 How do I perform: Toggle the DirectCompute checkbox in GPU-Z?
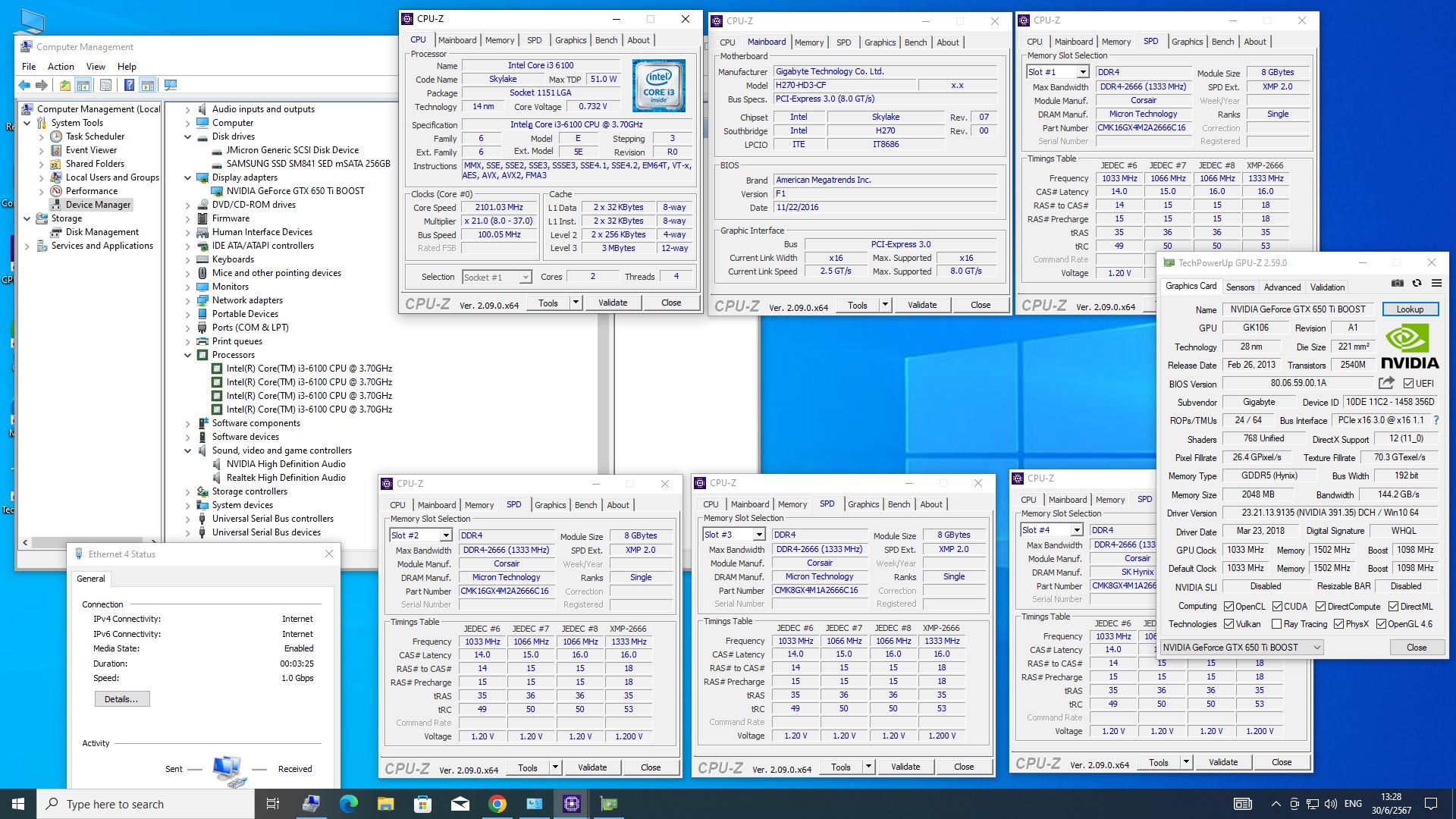[1320, 607]
